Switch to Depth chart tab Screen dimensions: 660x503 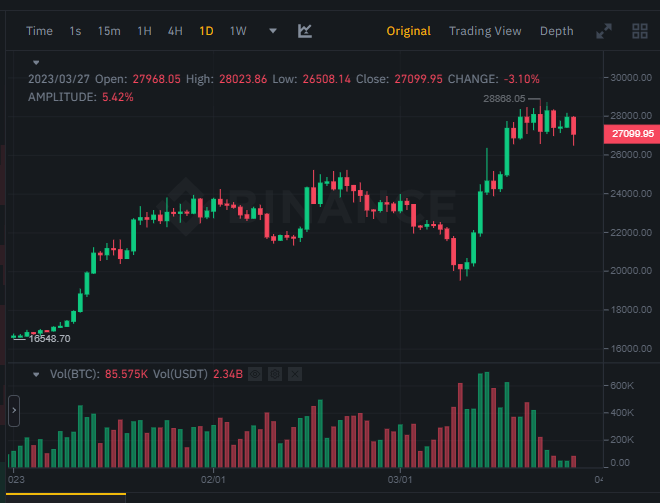(x=556, y=31)
